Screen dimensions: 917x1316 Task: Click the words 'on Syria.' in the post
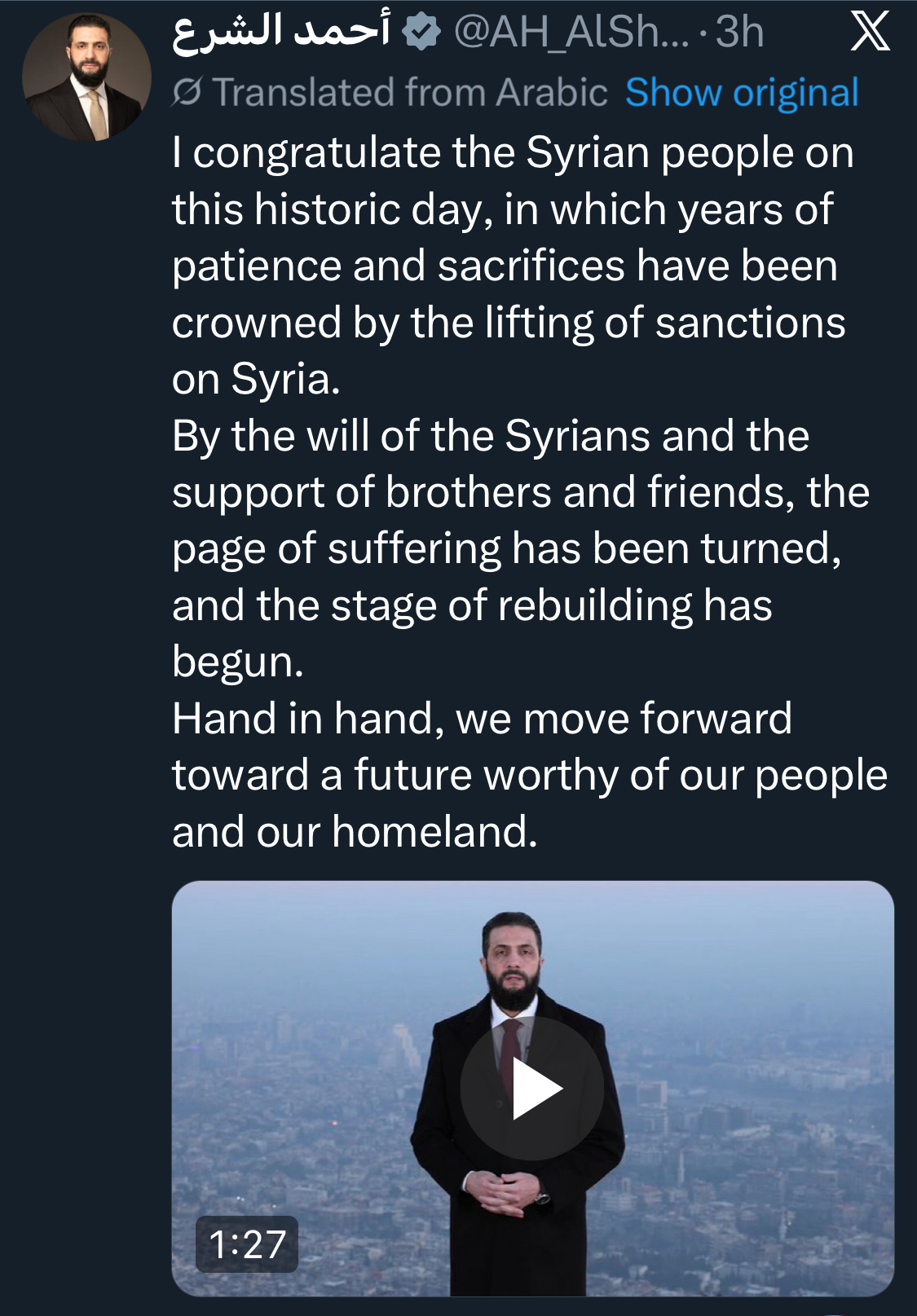coord(256,379)
